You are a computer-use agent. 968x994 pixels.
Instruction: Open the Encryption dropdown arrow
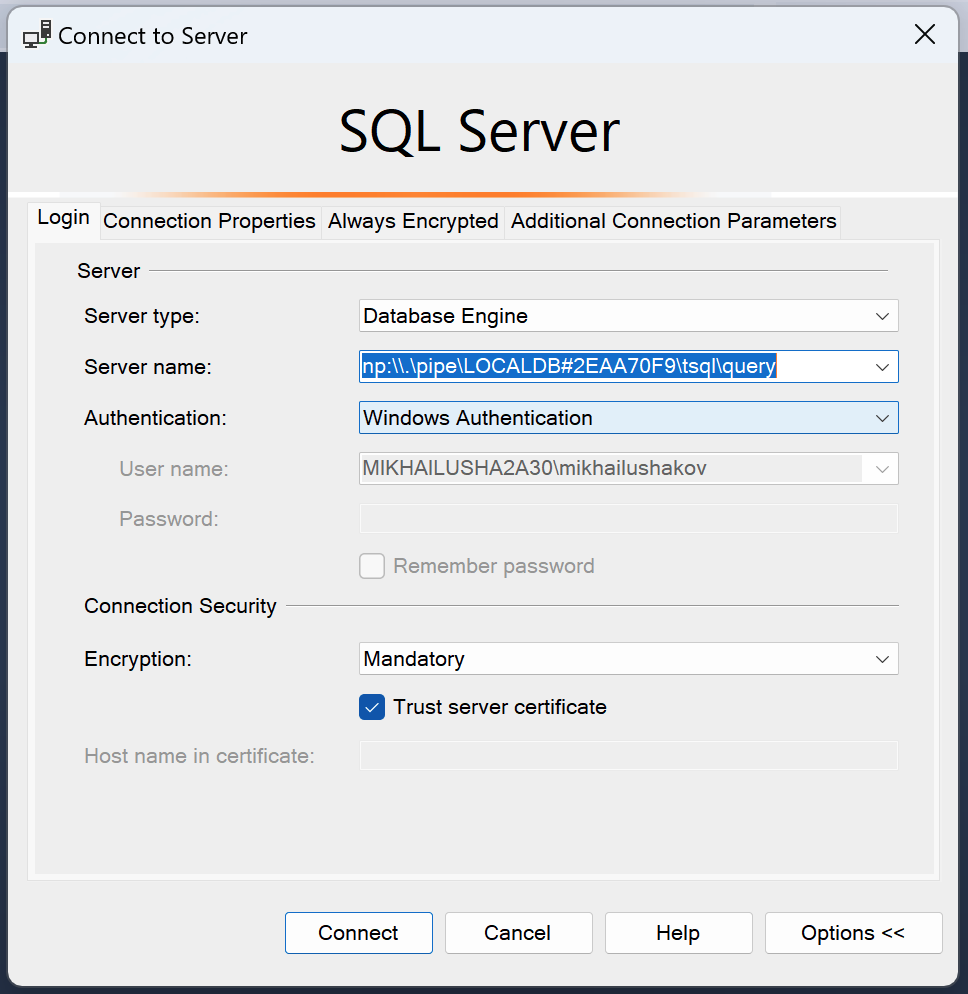(x=882, y=660)
